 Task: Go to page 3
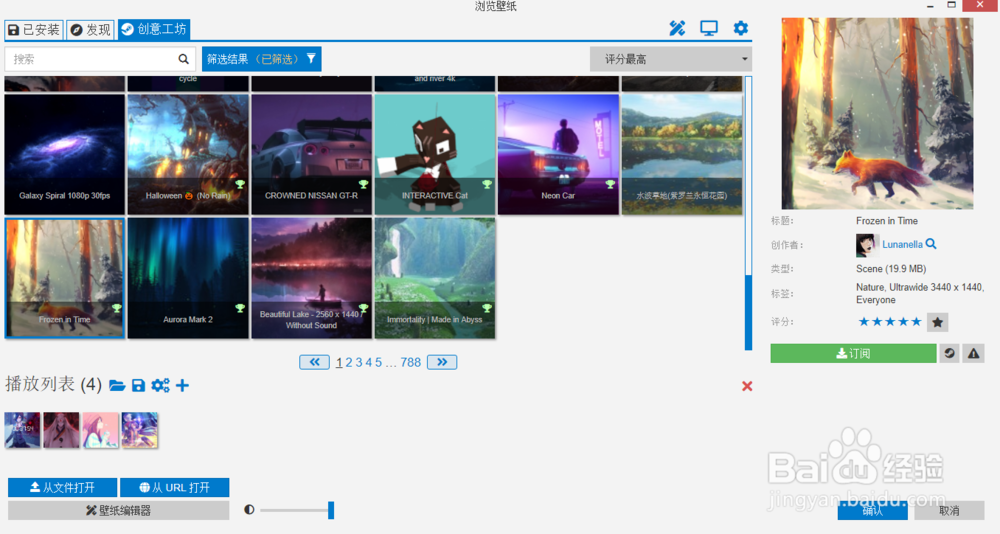pyautogui.click(x=359, y=362)
